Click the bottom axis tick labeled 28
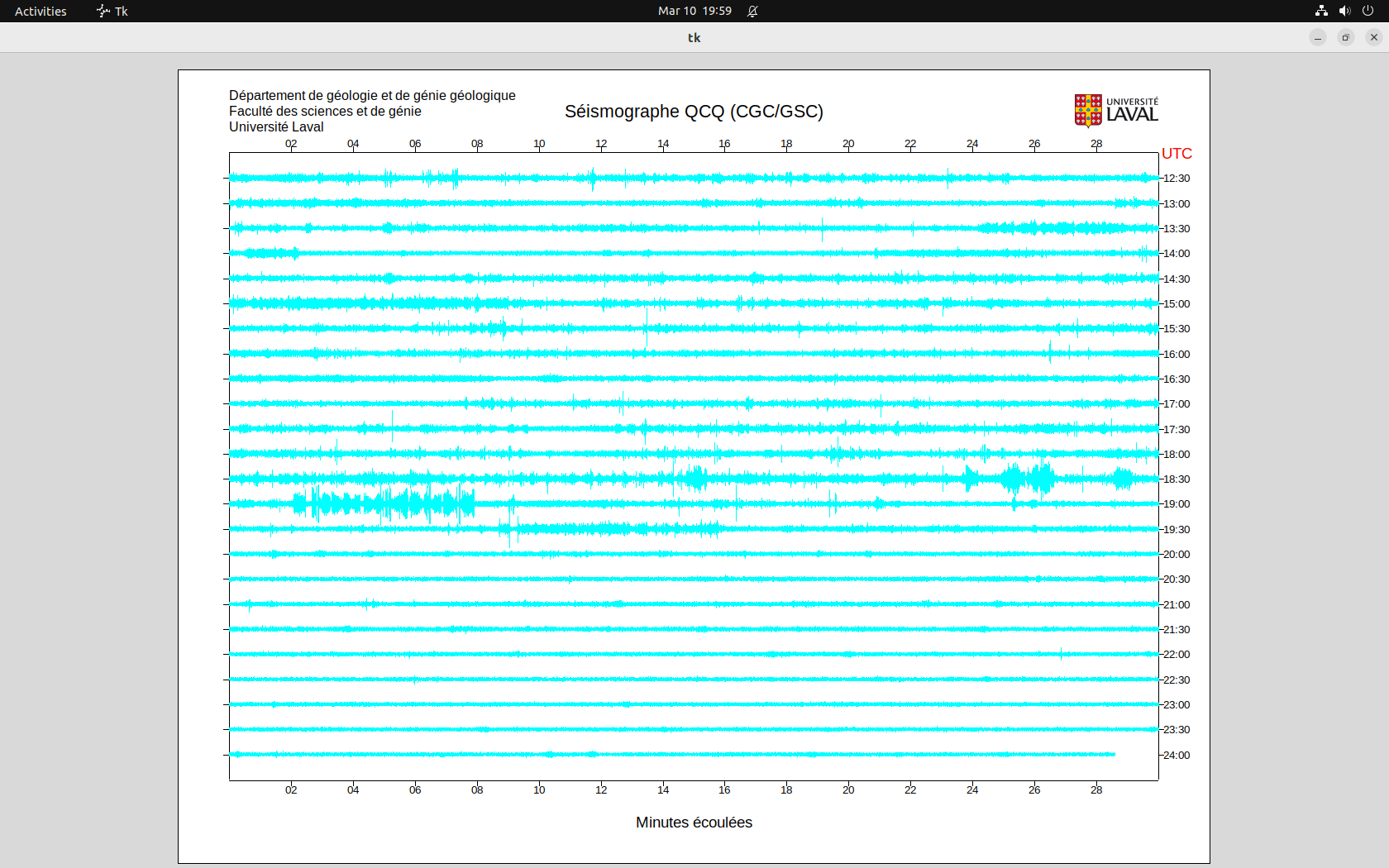Viewport: 1389px width, 868px height. click(x=1096, y=790)
